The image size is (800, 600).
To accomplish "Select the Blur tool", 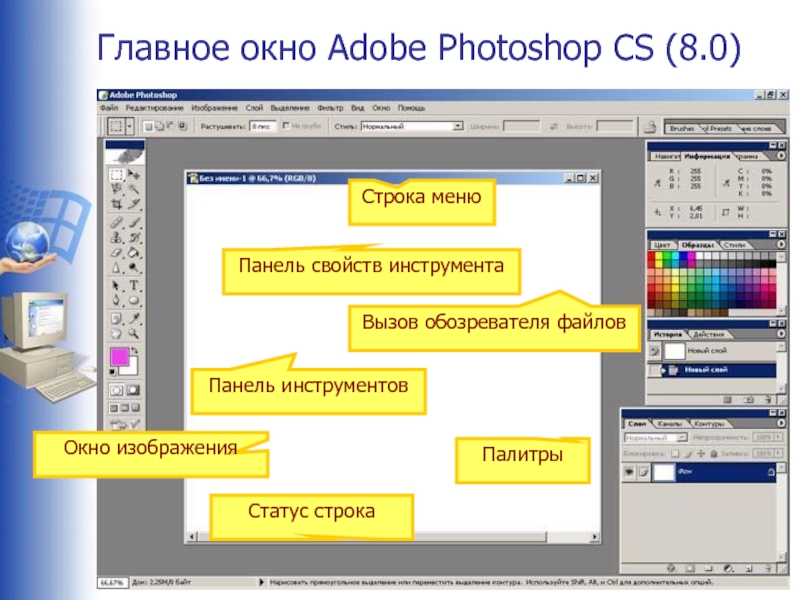I will pos(116,267).
